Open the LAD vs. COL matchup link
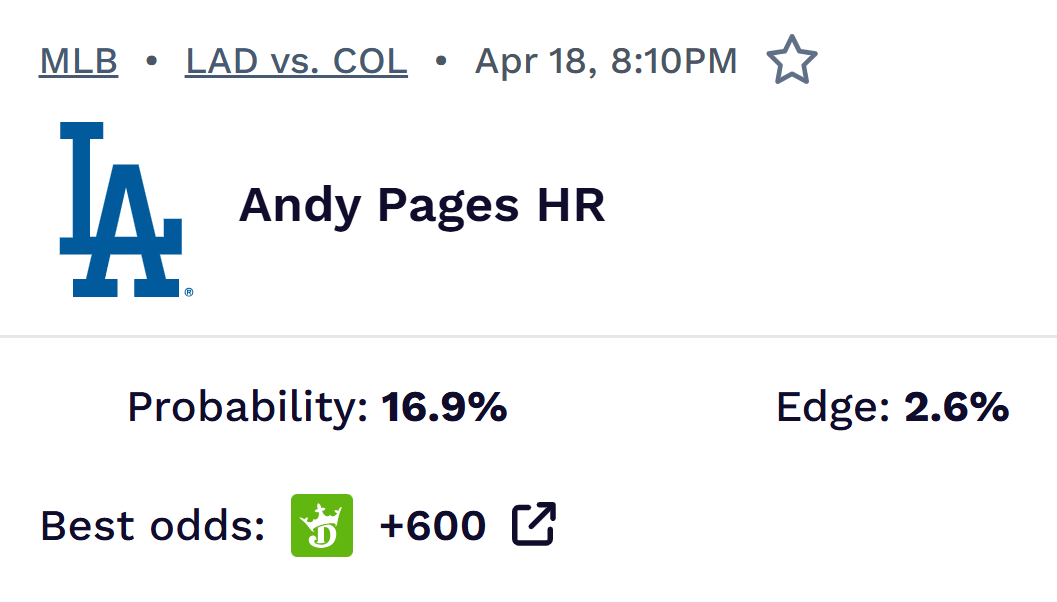1057x602 pixels. [x=296, y=62]
